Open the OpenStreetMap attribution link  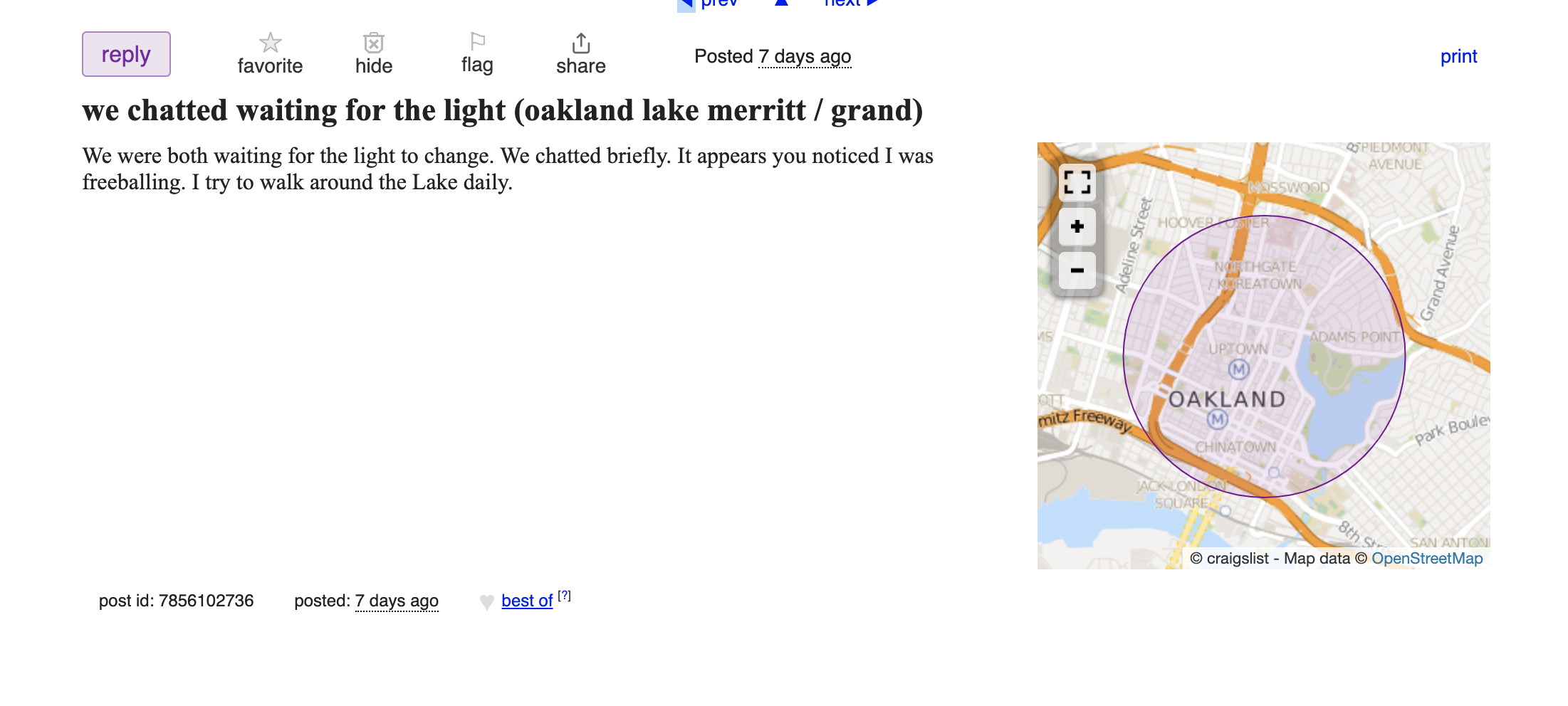(1427, 559)
